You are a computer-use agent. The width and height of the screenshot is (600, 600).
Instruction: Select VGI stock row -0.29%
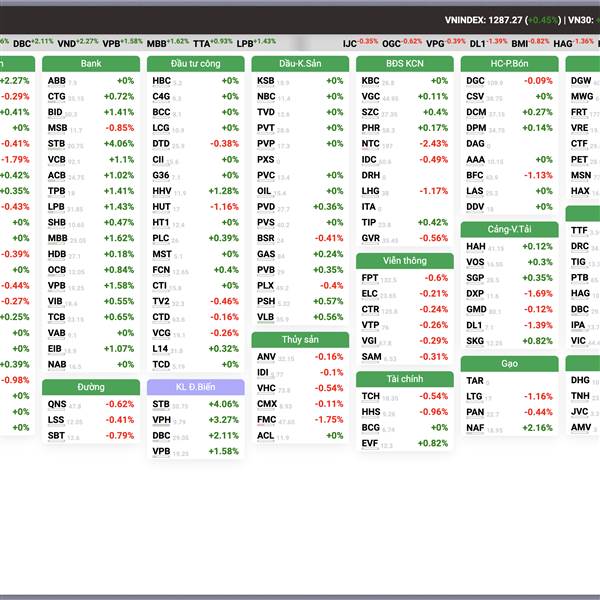coord(405,341)
